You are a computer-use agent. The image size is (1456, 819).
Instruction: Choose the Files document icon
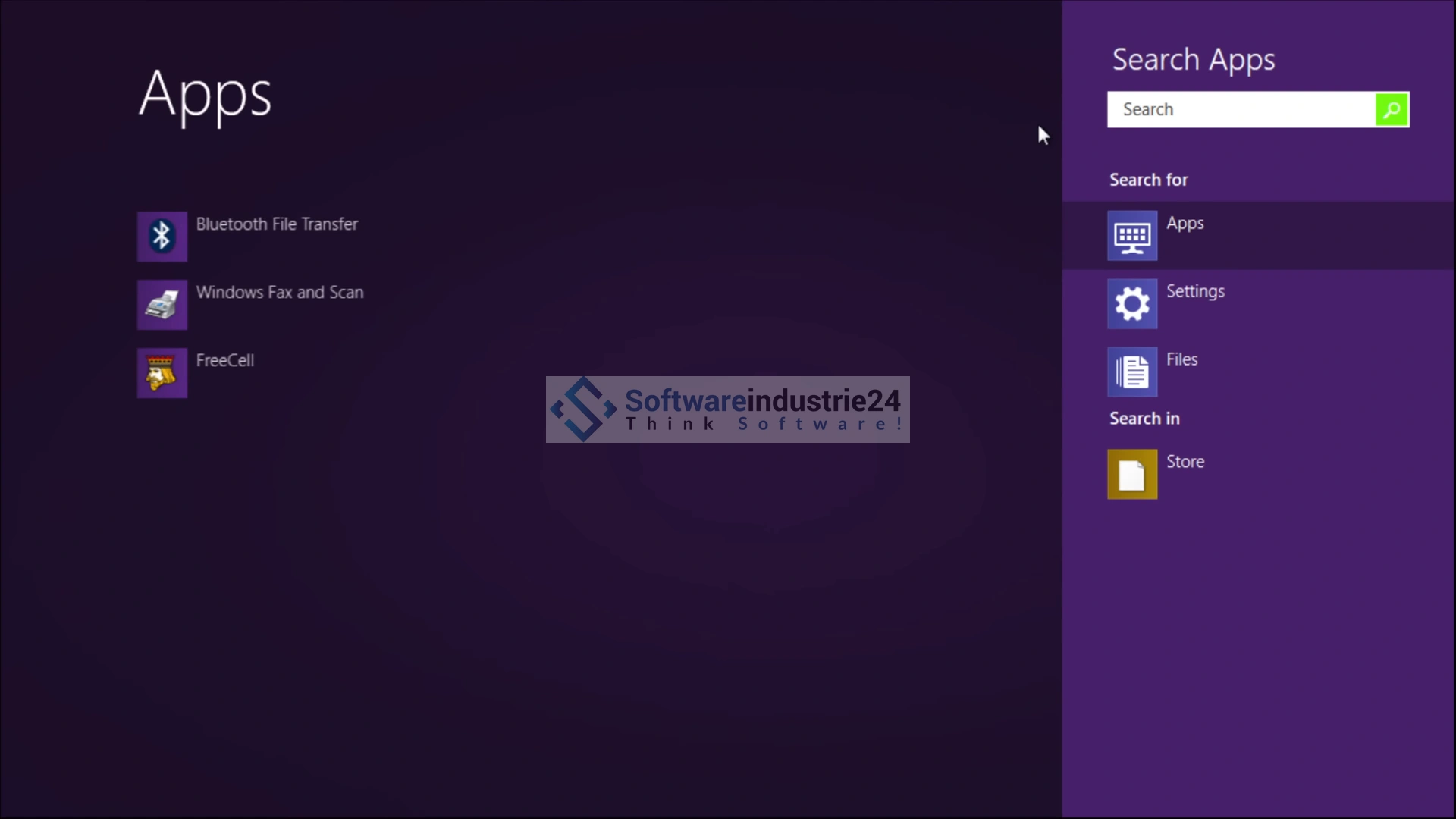pos(1131,372)
